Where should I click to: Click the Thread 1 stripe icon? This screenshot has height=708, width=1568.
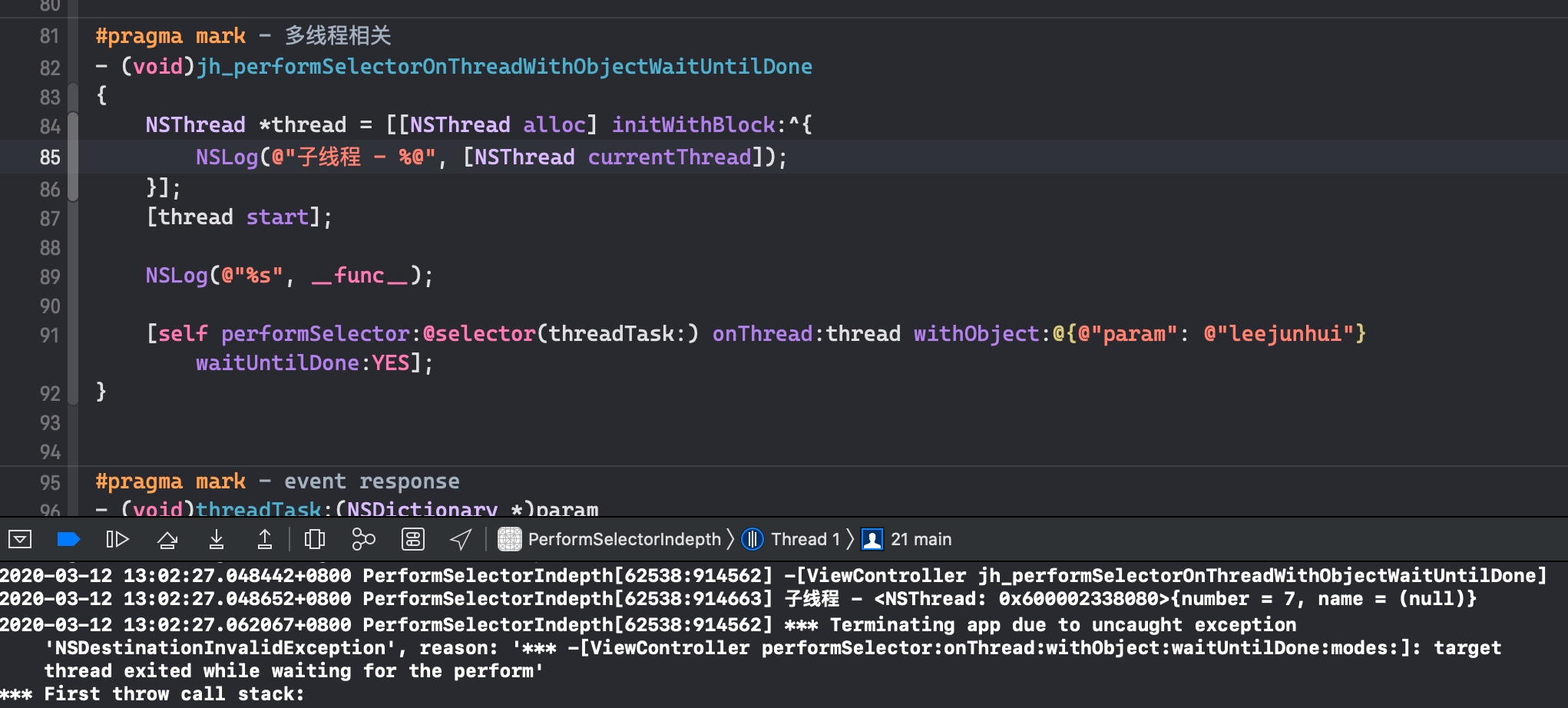click(x=753, y=539)
